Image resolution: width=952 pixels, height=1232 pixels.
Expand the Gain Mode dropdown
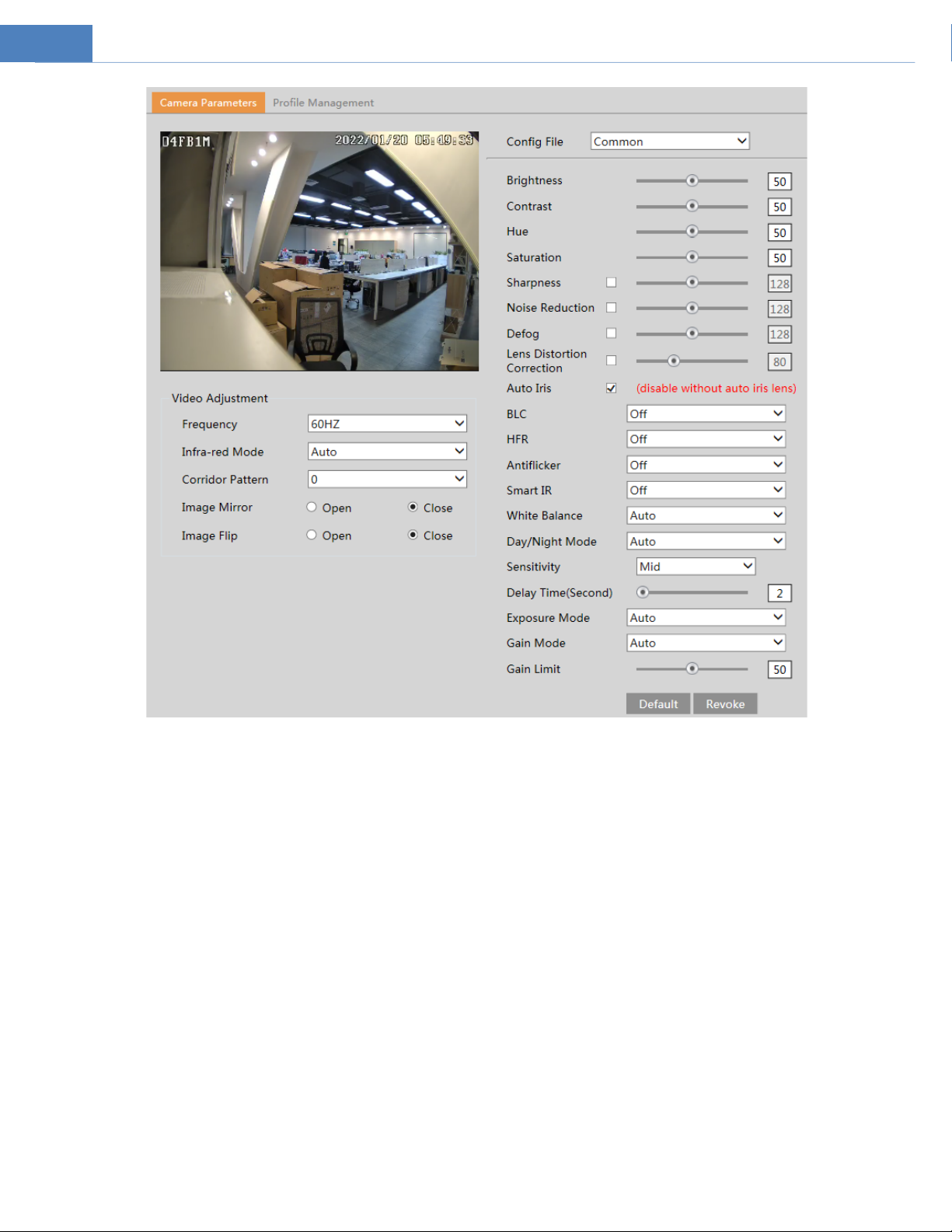coord(706,643)
